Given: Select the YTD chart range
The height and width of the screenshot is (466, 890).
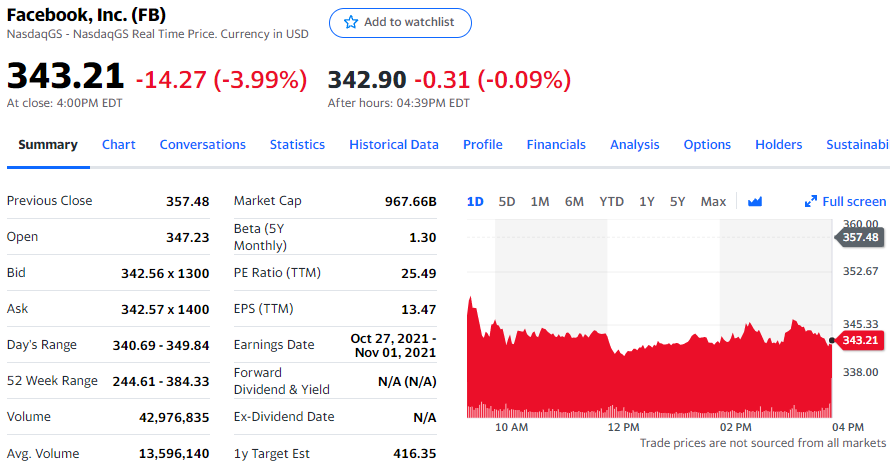Looking at the screenshot, I should click(x=611, y=201).
